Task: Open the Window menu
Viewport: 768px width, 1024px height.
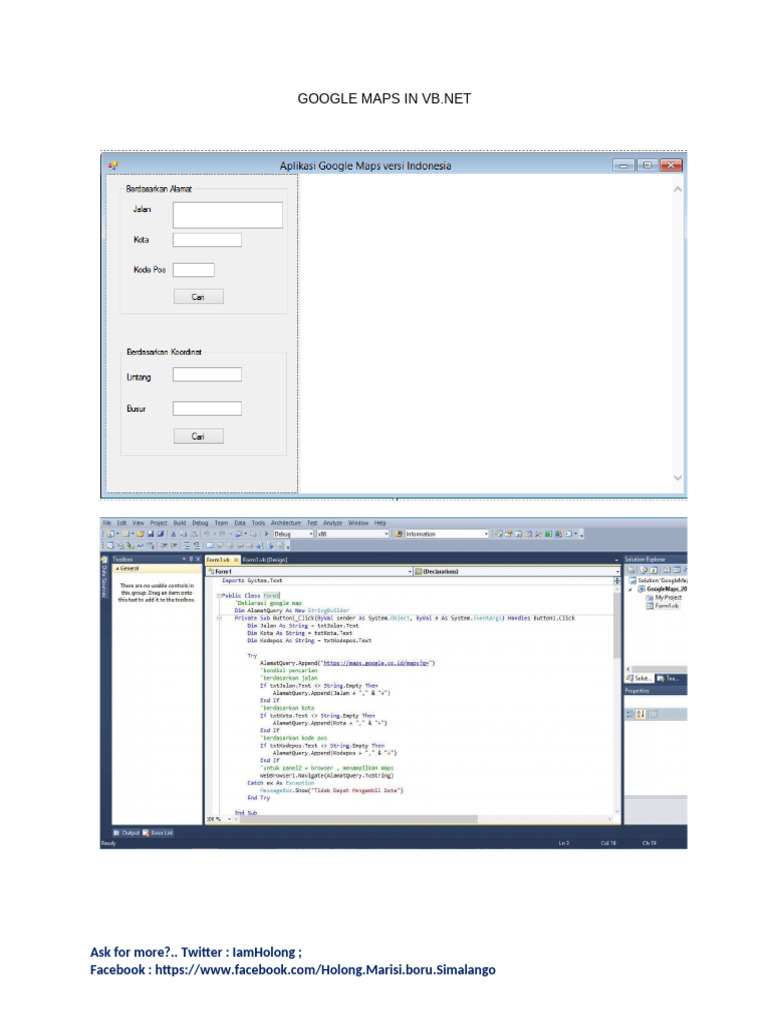Action: [359, 523]
